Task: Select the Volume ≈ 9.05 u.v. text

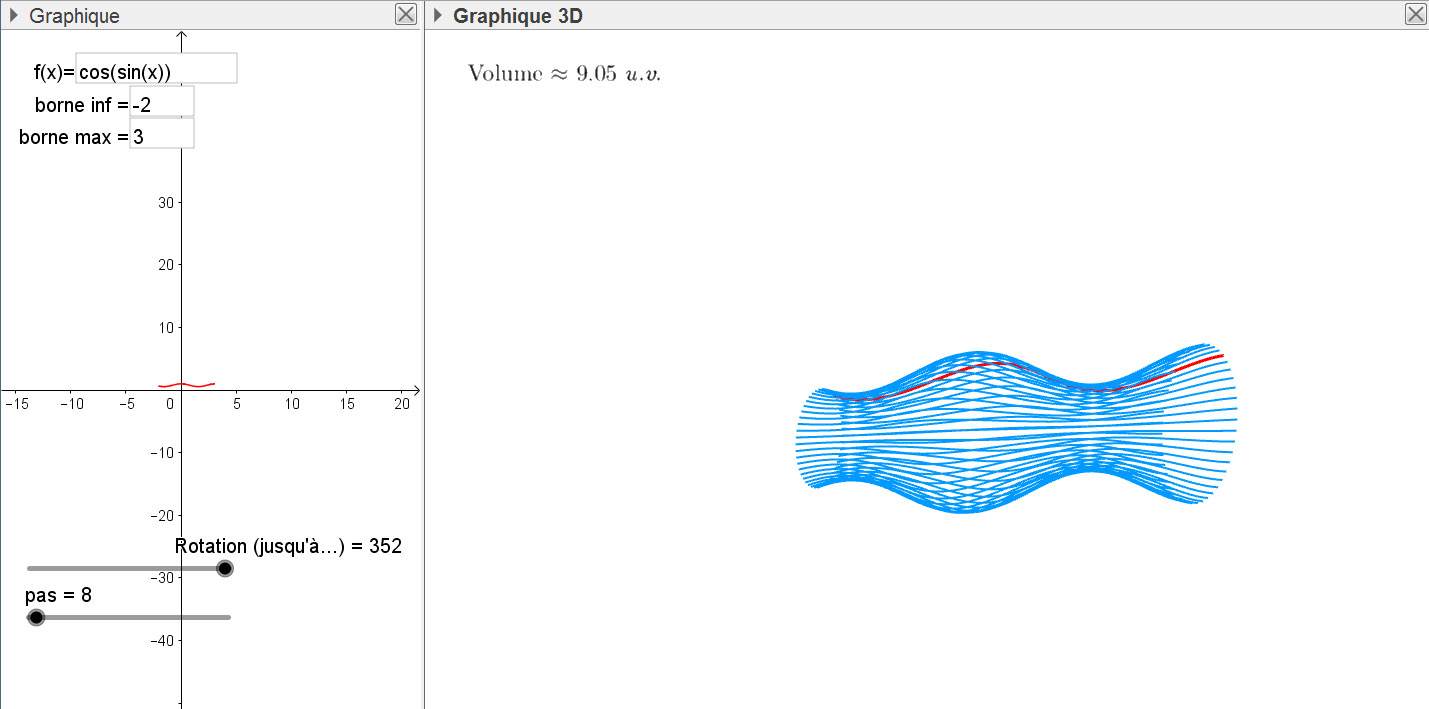Action: point(564,74)
